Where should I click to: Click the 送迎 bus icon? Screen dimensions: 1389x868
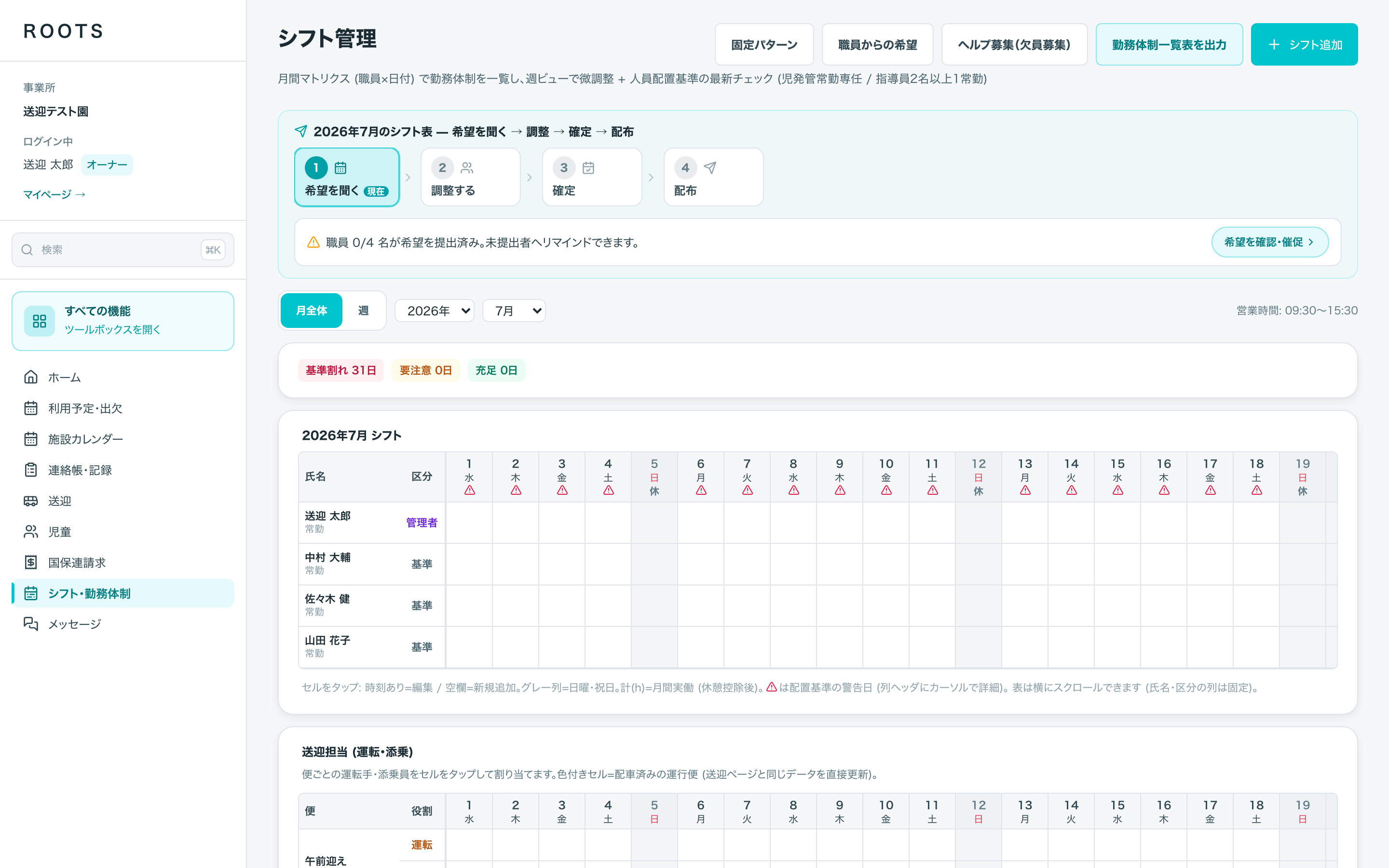tap(31, 501)
